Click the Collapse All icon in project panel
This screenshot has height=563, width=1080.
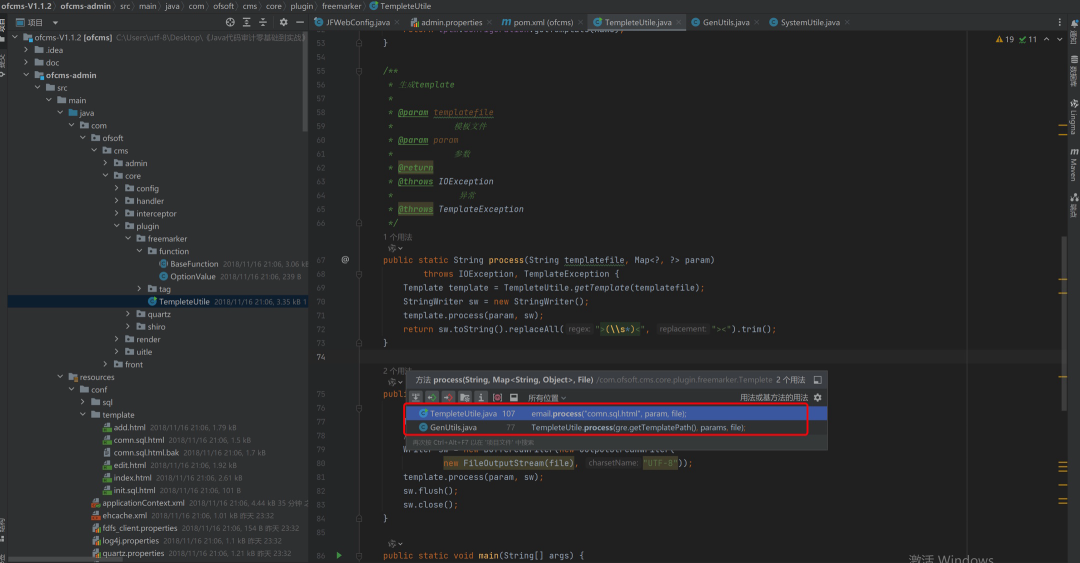click(x=262, y=22)
